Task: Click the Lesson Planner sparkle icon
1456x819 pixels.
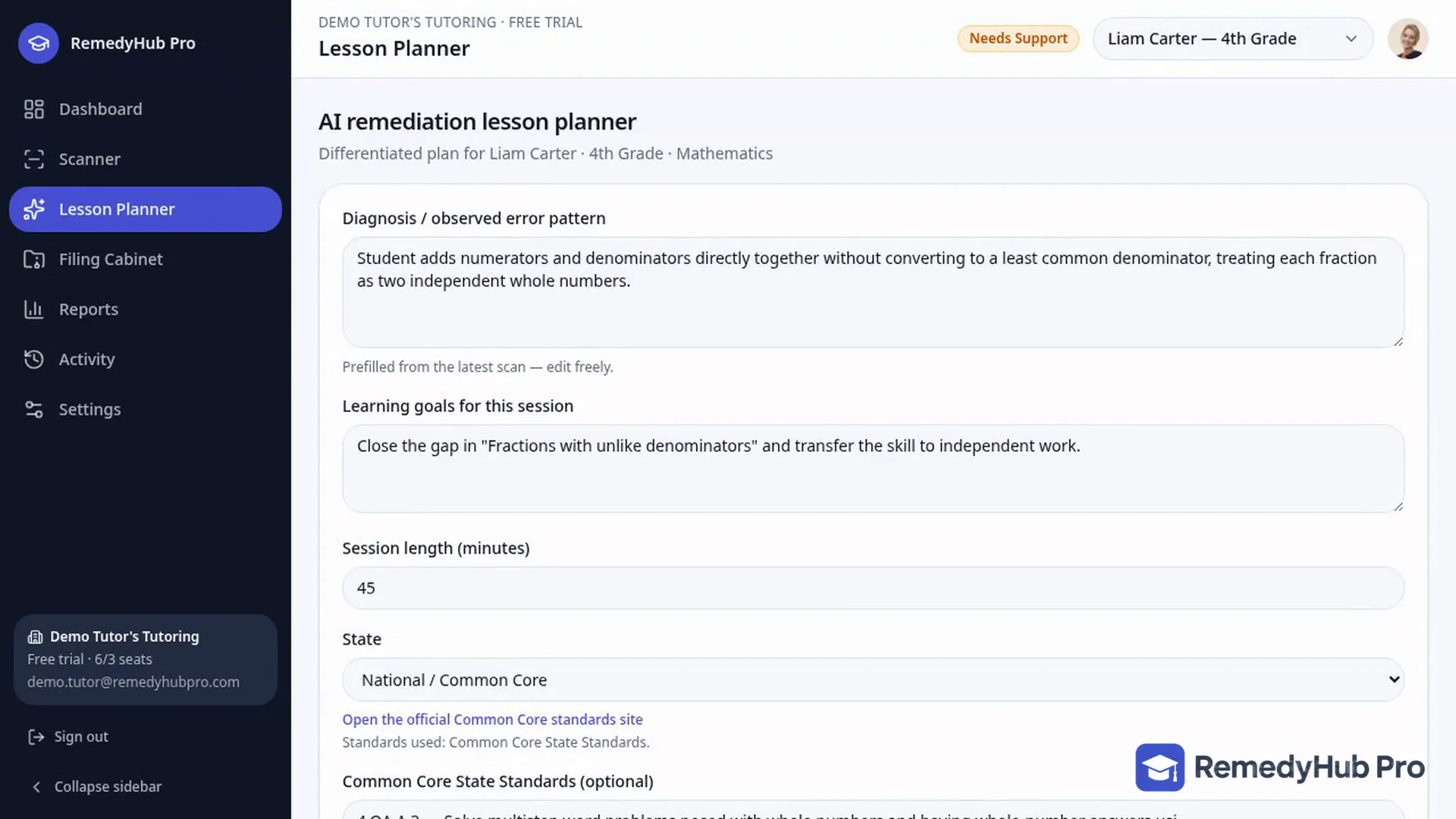Action: pyautogui.click(x=34, y=209)
